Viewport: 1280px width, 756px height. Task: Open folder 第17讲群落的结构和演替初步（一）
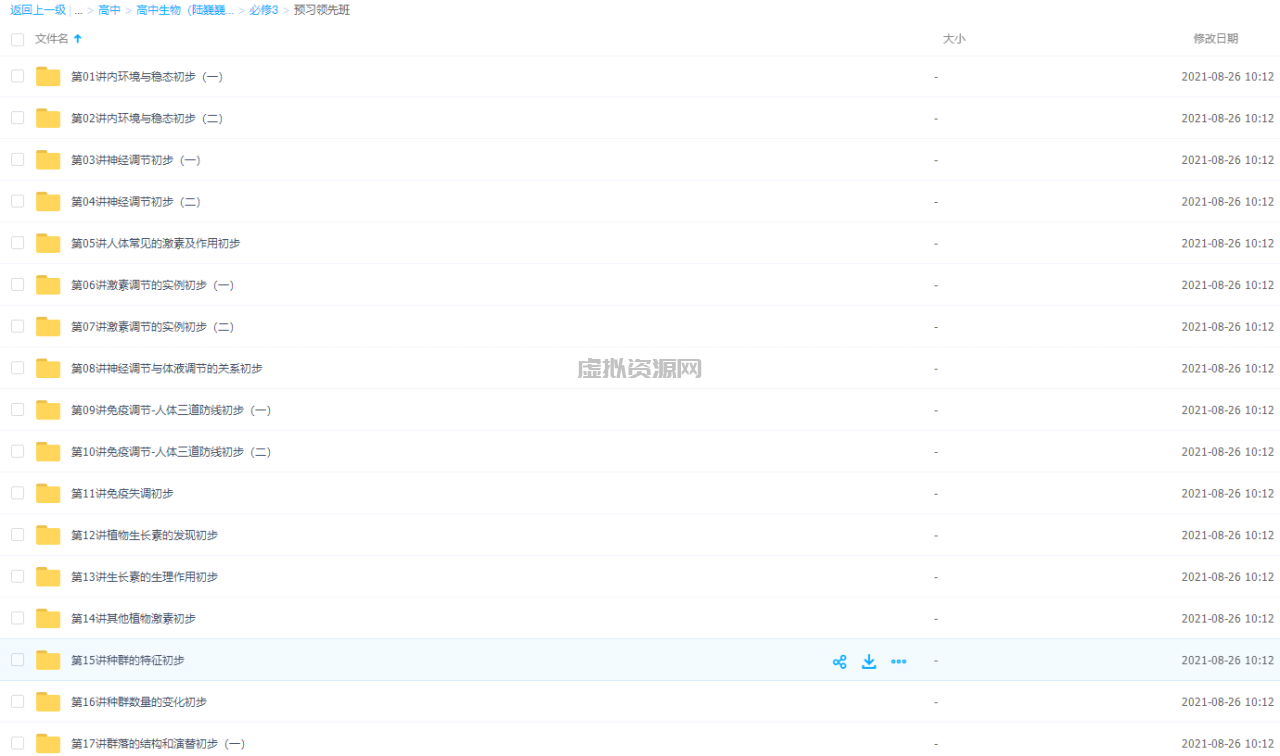coord(158,744)
